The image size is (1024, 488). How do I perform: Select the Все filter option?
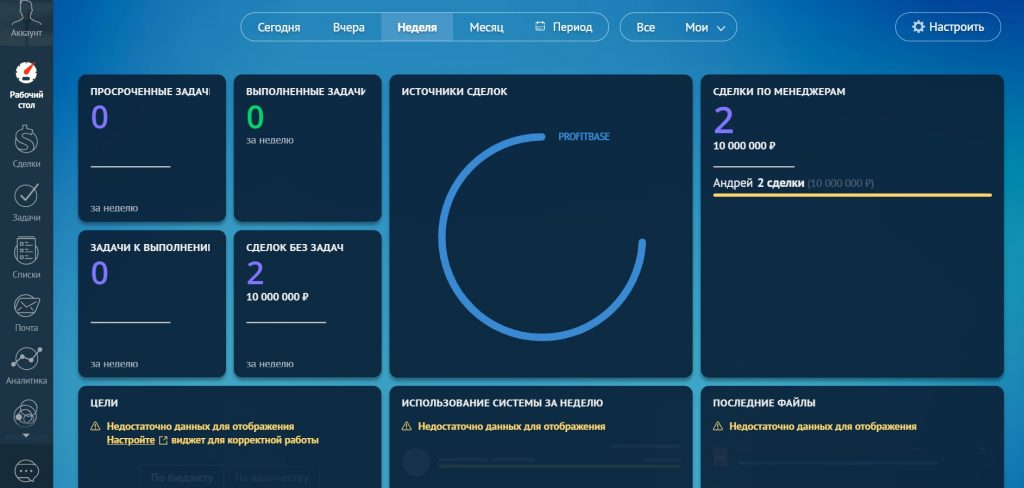(x=645, y=27)
